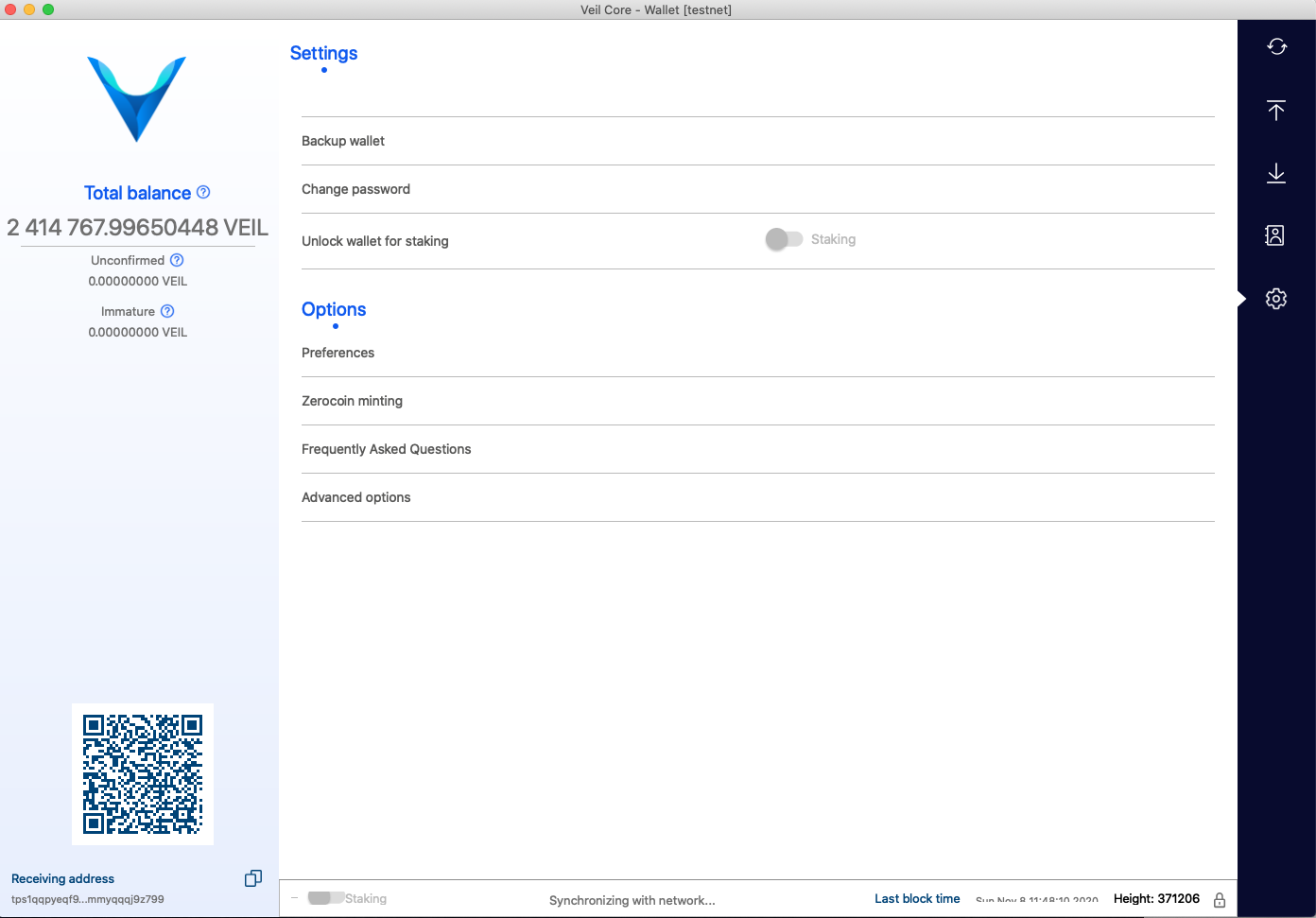Open the overview sync icon in sidebar

1276,46
